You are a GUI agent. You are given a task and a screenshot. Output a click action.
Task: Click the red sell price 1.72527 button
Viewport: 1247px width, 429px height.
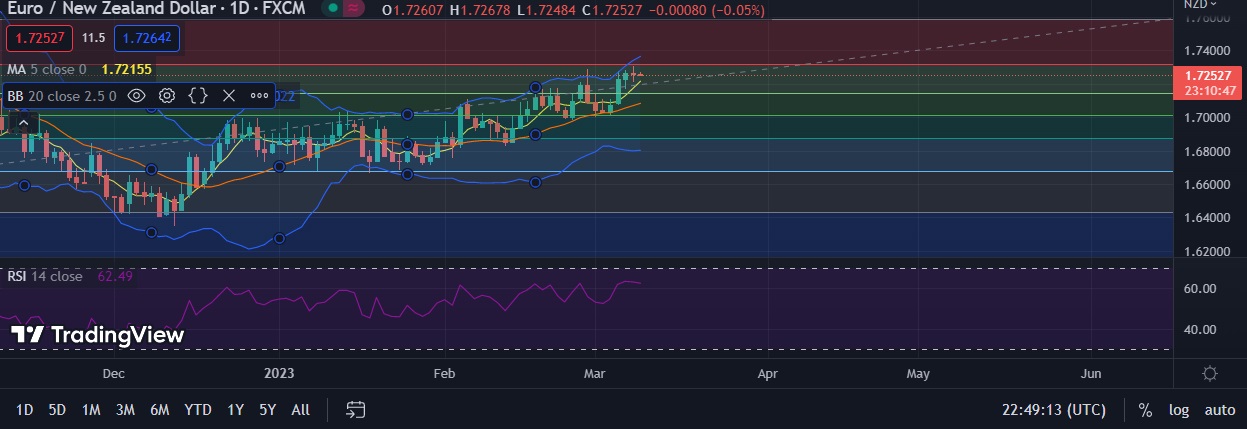[x=38, y=38]
